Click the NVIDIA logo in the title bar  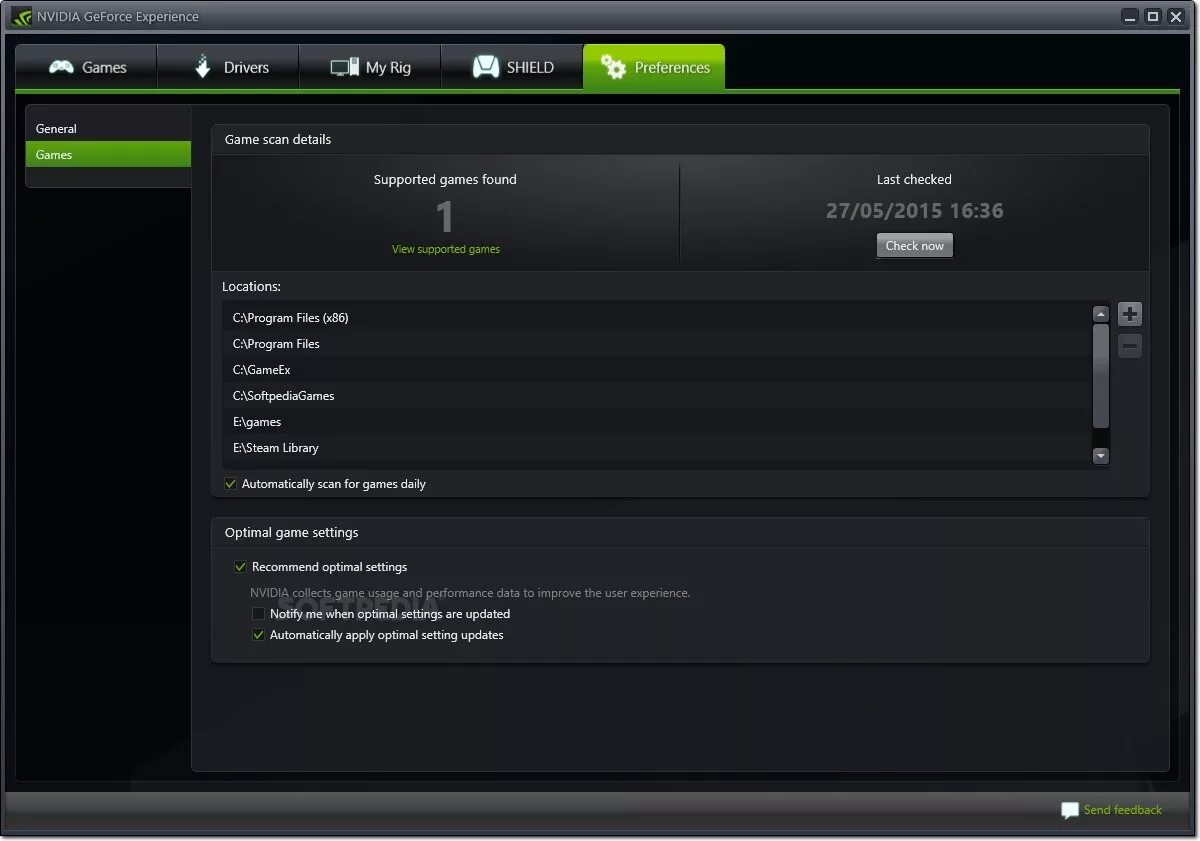click(21, 16)
